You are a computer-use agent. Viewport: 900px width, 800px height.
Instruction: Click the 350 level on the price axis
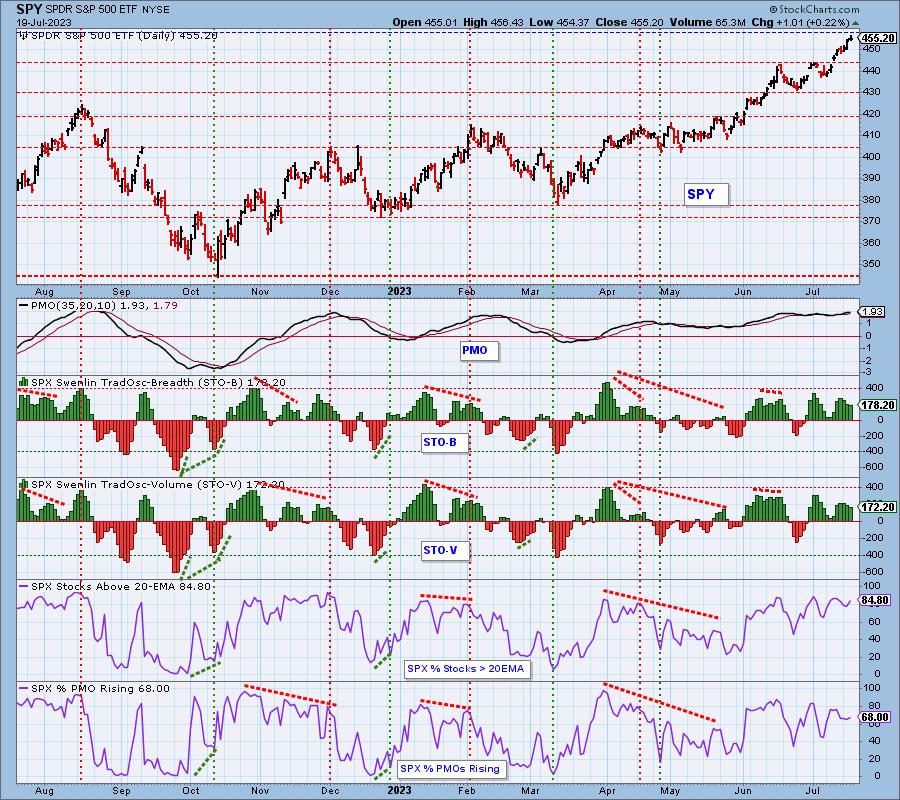(872, 264)
